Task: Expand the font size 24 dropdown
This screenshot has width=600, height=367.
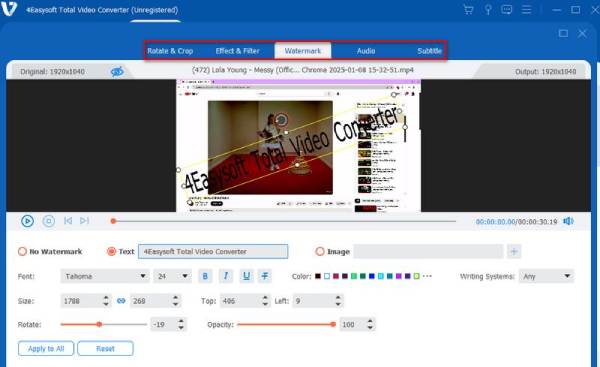Action: pyautogui.click(x=172, y=276)
